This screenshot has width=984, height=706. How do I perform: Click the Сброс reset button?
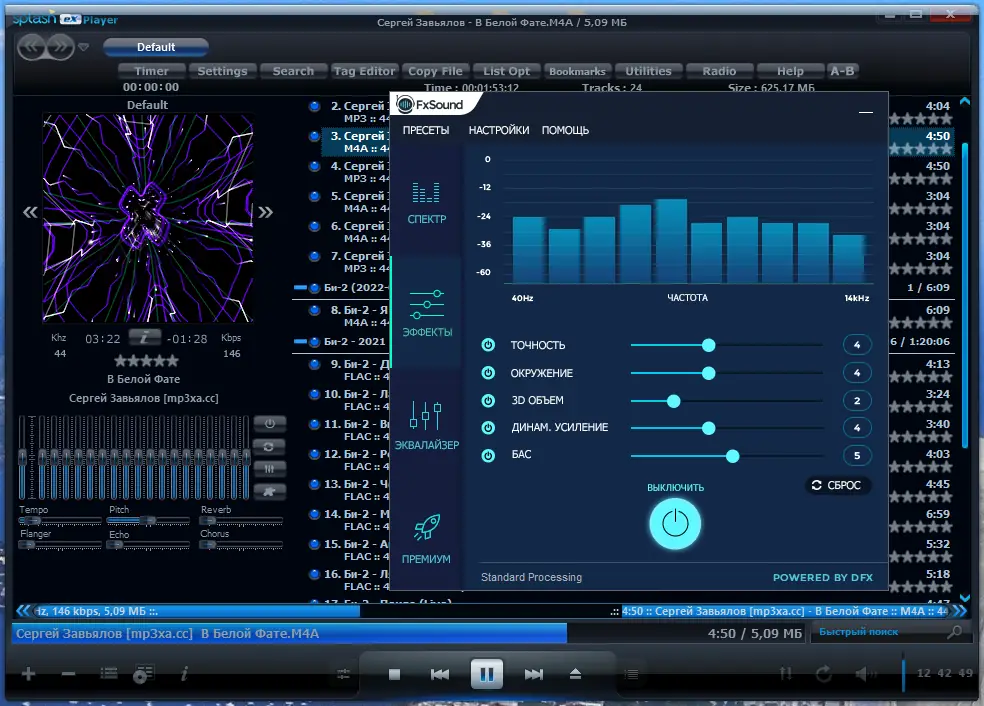click(x=837, y=485)
